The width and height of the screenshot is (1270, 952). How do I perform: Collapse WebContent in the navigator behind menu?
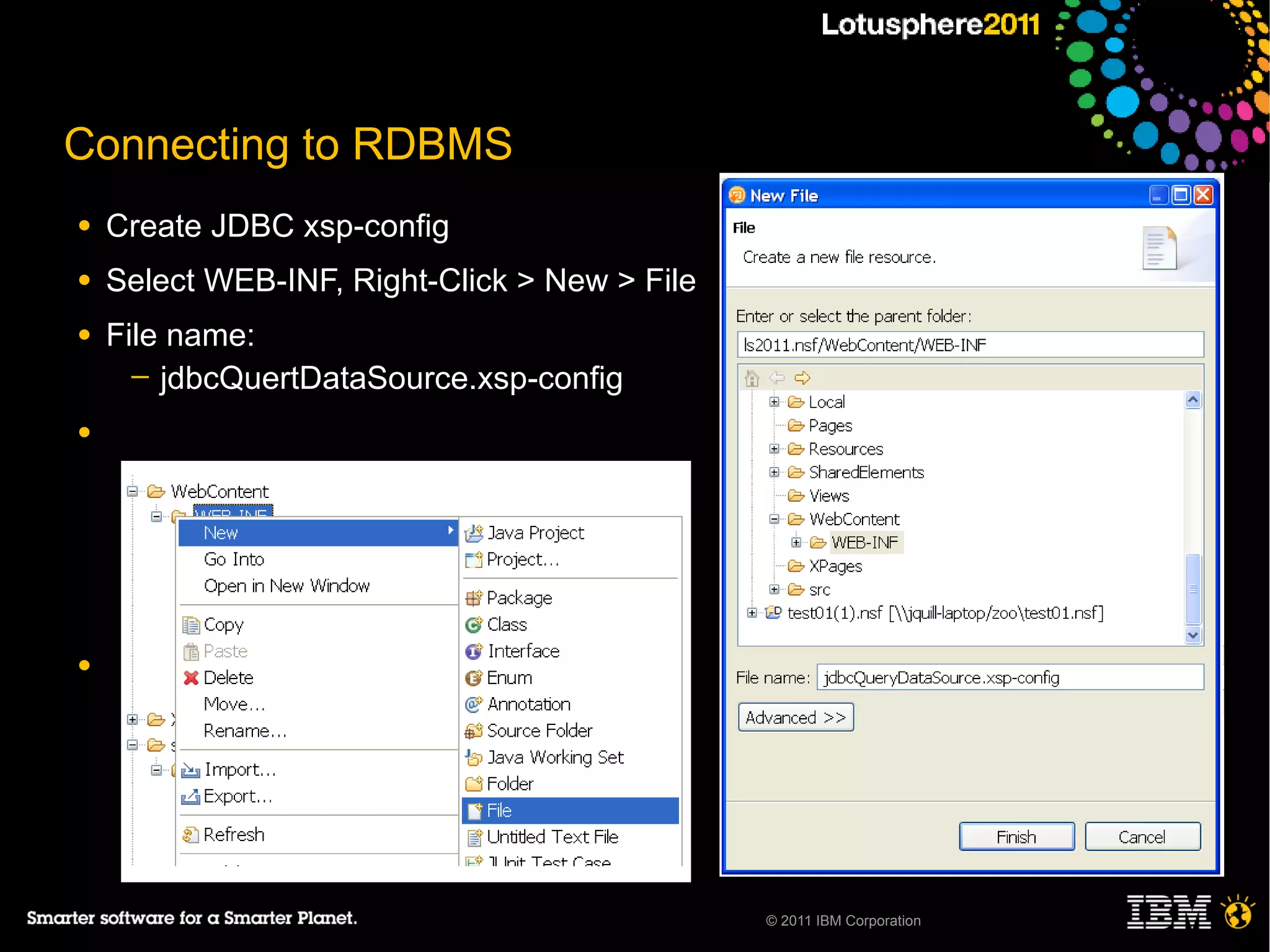[x=132, y=492]
